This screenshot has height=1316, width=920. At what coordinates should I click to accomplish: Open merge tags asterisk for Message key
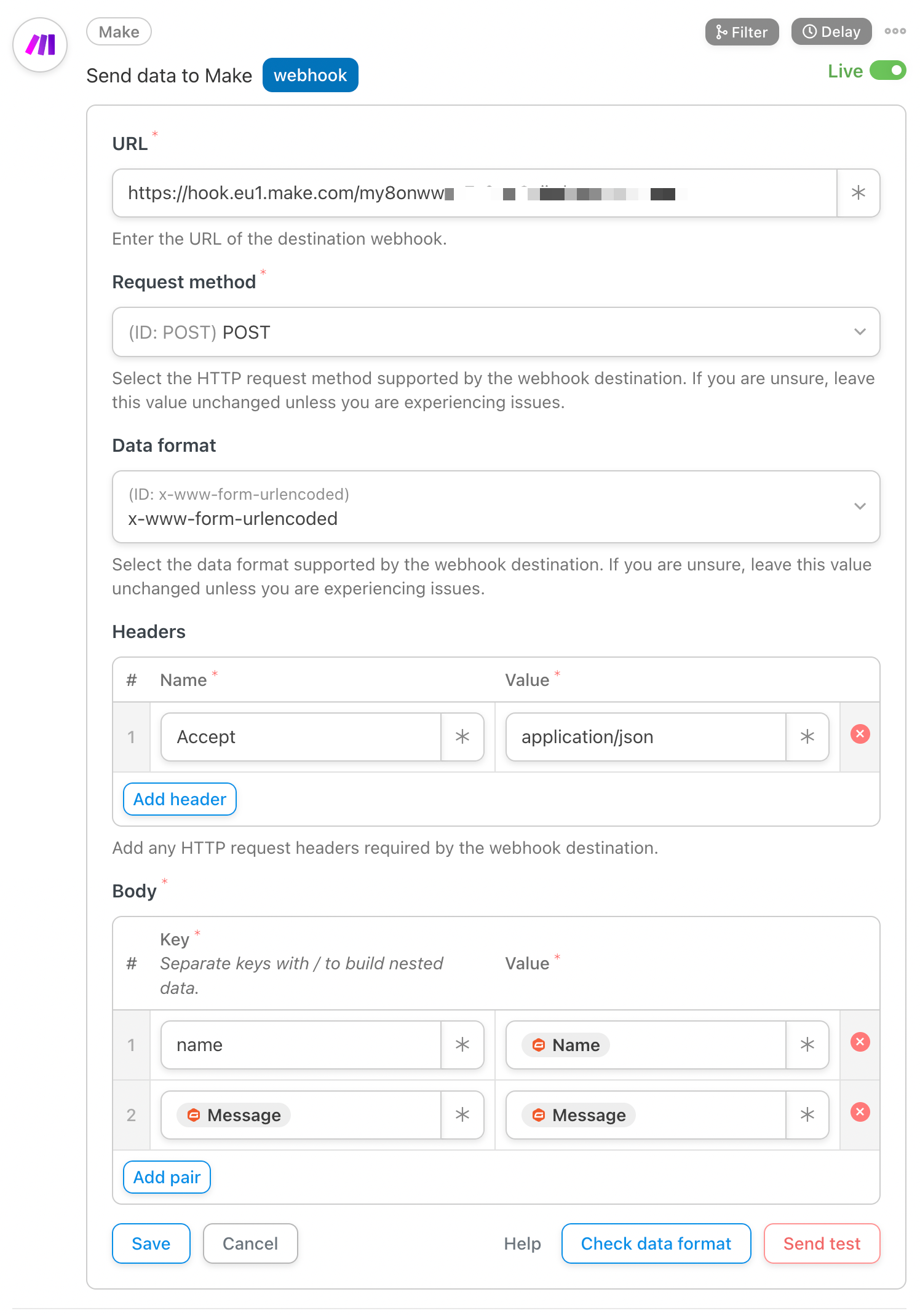pyautogui.click(x=462, y=1115)
